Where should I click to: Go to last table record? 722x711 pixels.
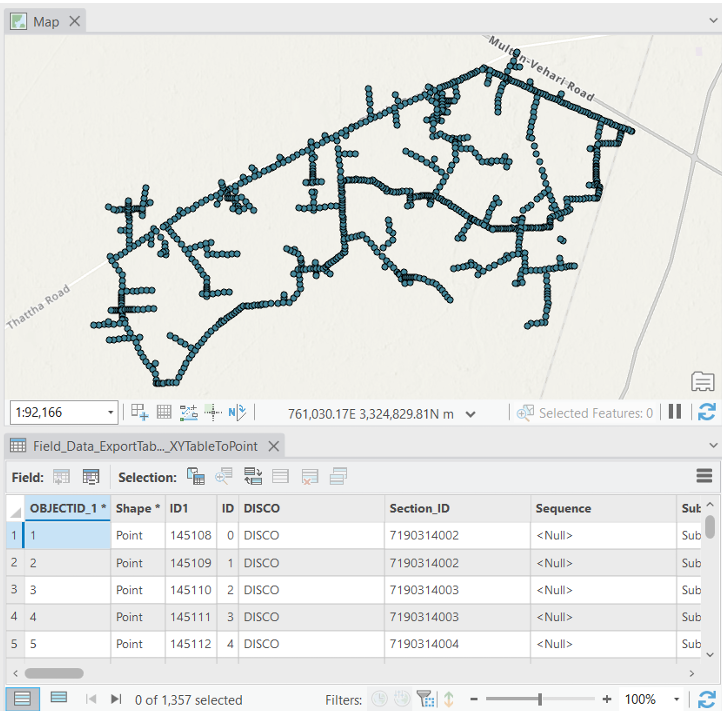point(116,699)
